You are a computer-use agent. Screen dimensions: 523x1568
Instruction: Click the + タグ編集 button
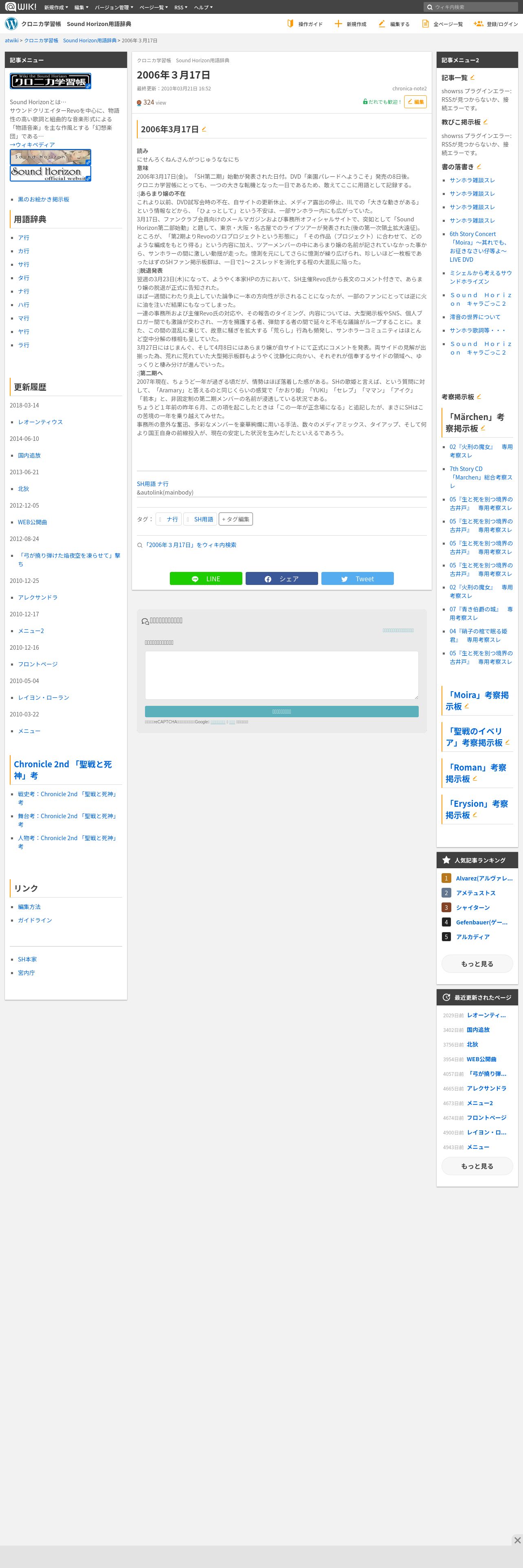pyautogui.click(x=235, y=519)
